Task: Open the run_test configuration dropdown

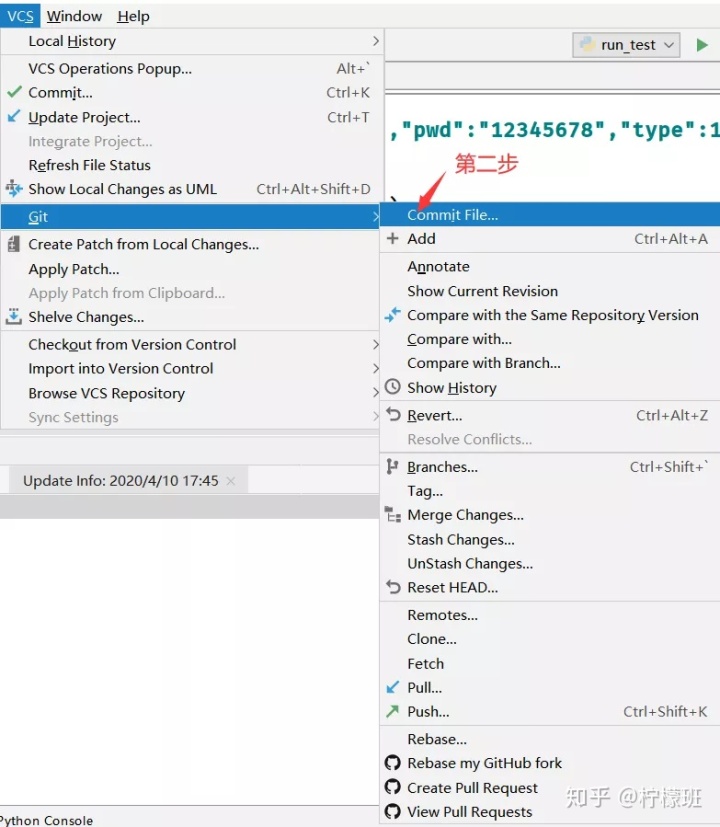Action: [x=626, y=45]
